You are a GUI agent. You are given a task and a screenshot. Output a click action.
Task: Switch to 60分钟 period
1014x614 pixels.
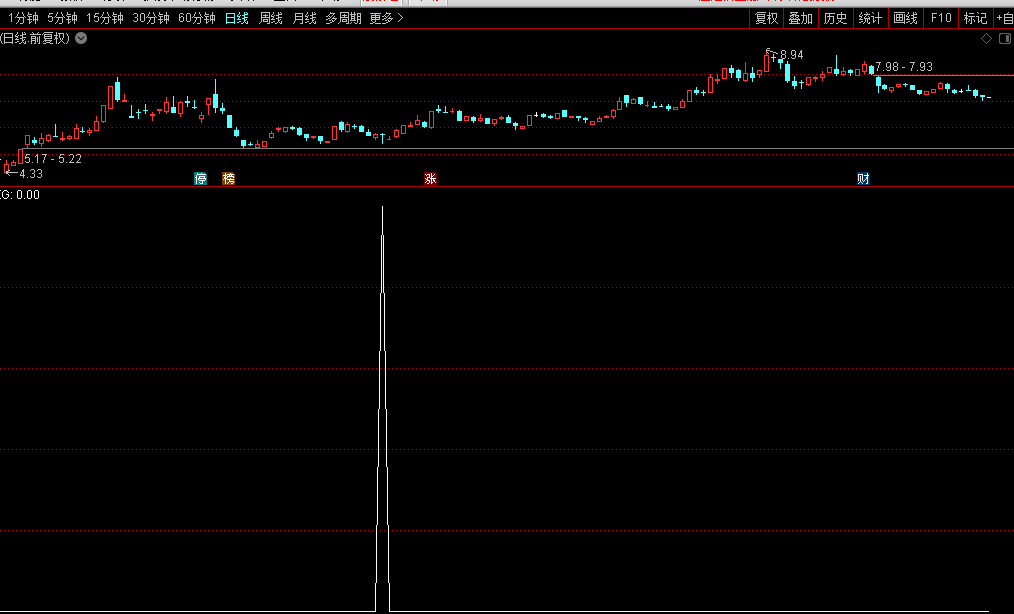click(x=196, y=18)
